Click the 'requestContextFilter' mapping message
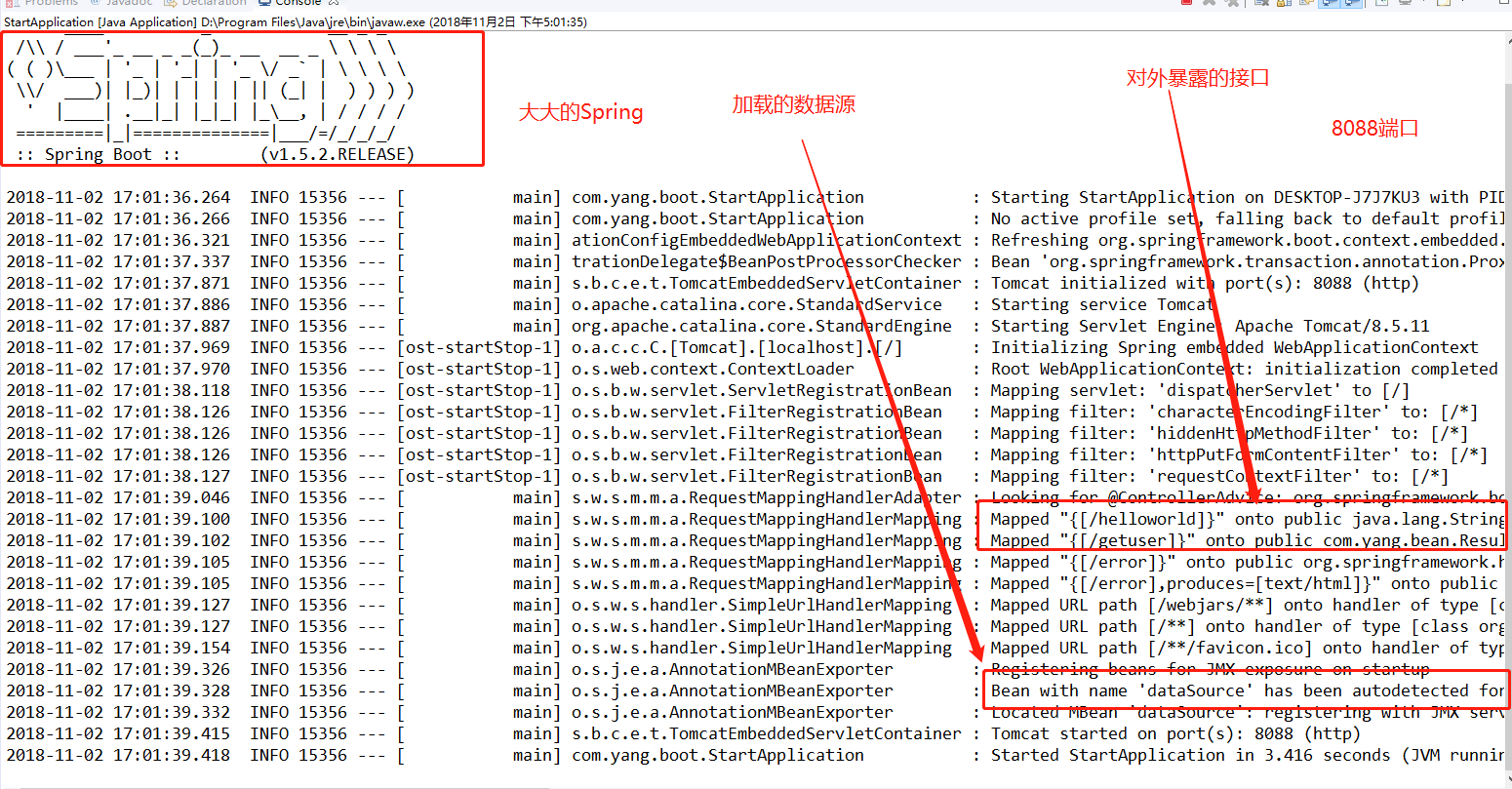Image resolution: width=1512 pixels, height=789 pixels. (x=1219, y=476)
